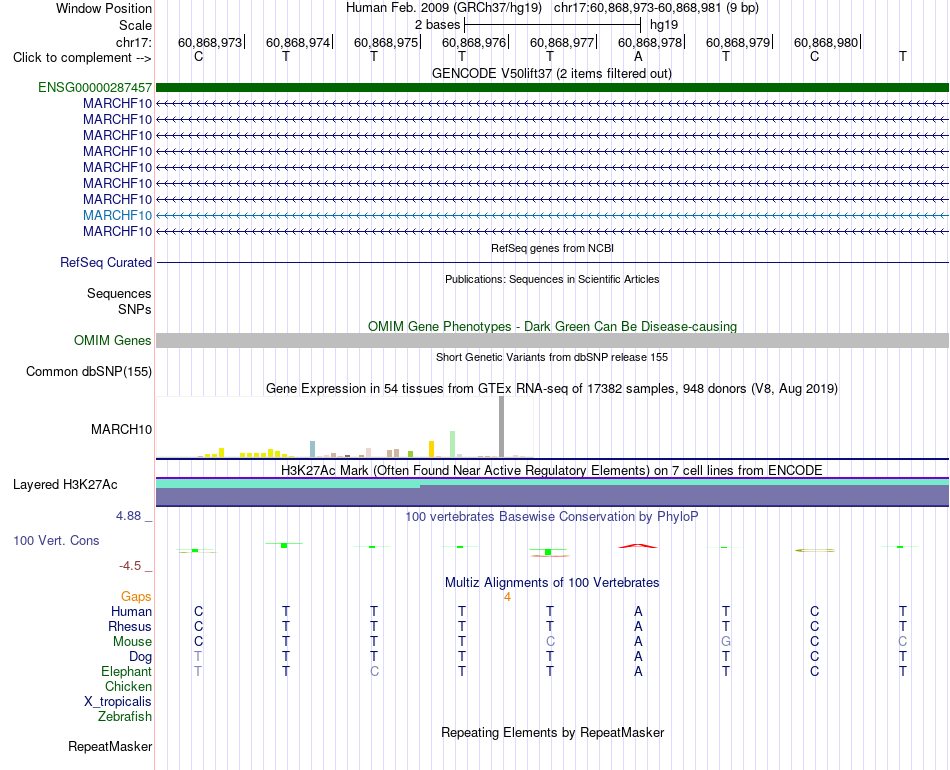Select the X_tropicalis alignment row label
This screenshot has width=950, height=770.
(x=118, y=702)
